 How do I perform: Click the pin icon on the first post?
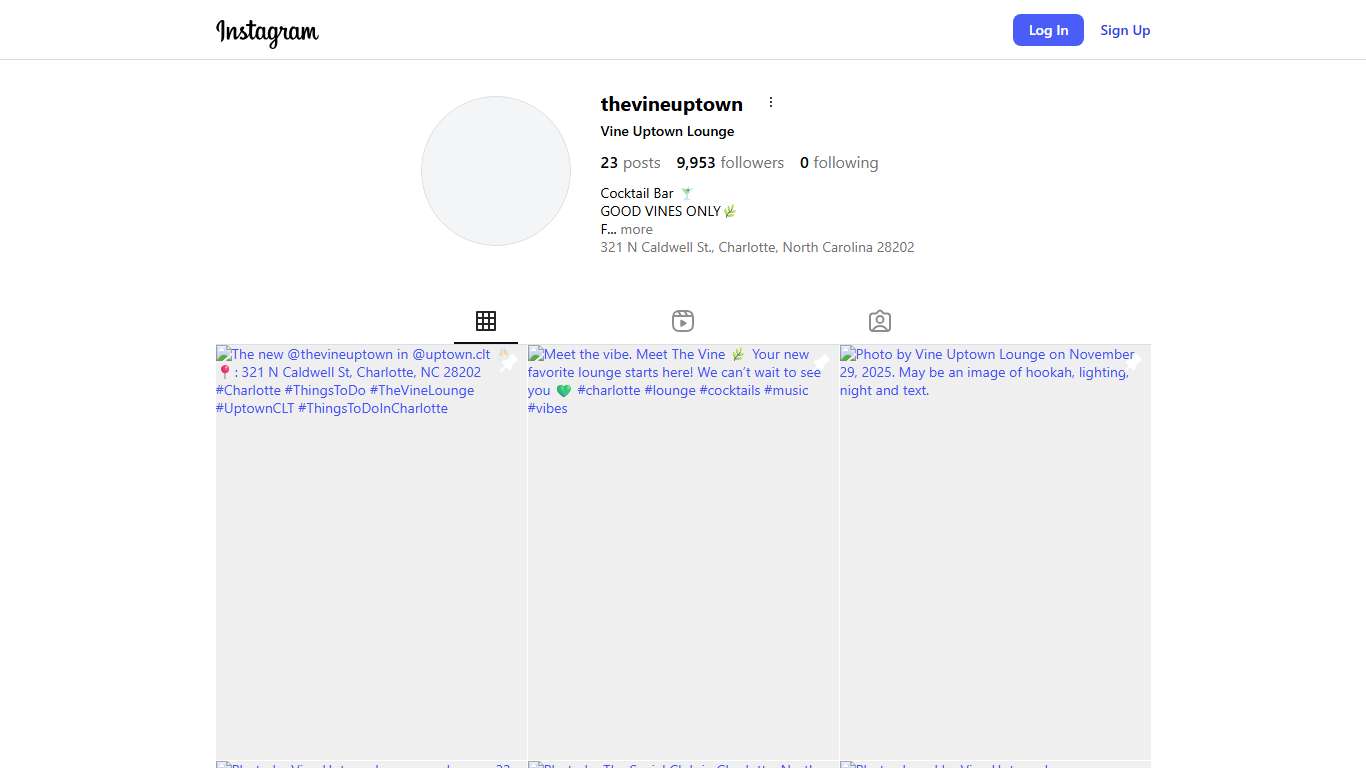(509, 363)
